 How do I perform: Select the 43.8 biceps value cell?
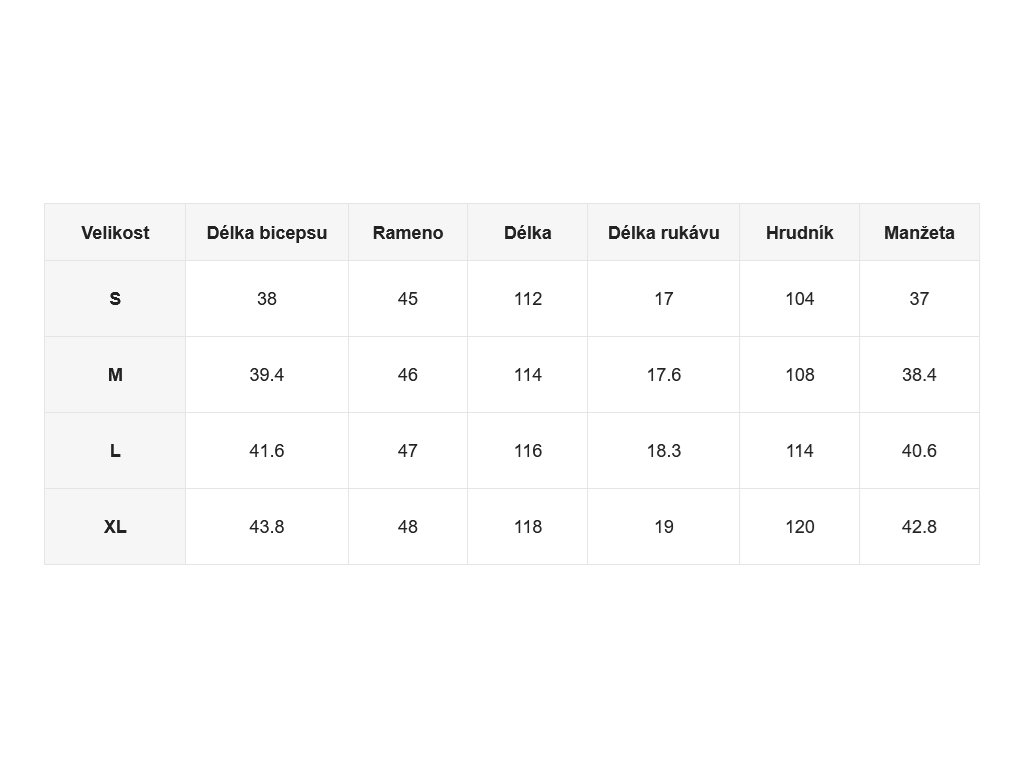click(x=266, y=526)
